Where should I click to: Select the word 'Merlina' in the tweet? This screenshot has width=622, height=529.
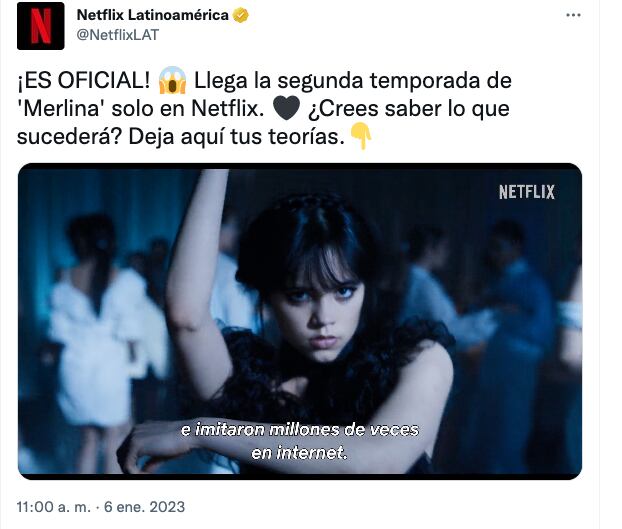click(61, 109)
